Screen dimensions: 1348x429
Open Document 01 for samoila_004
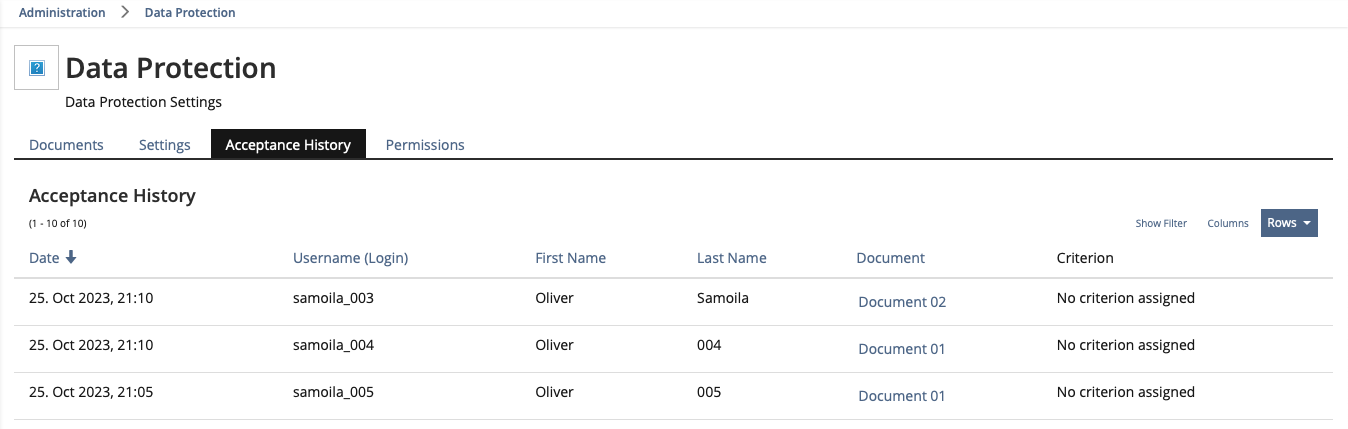[x=901, y=349]
